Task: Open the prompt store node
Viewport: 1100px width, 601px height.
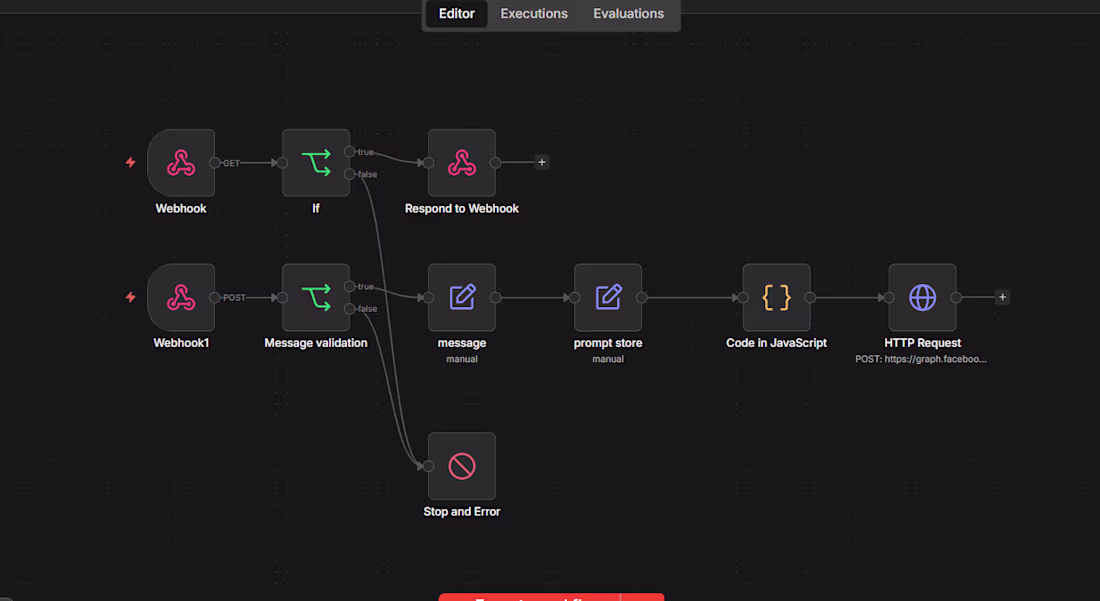Action: (608, 297)
